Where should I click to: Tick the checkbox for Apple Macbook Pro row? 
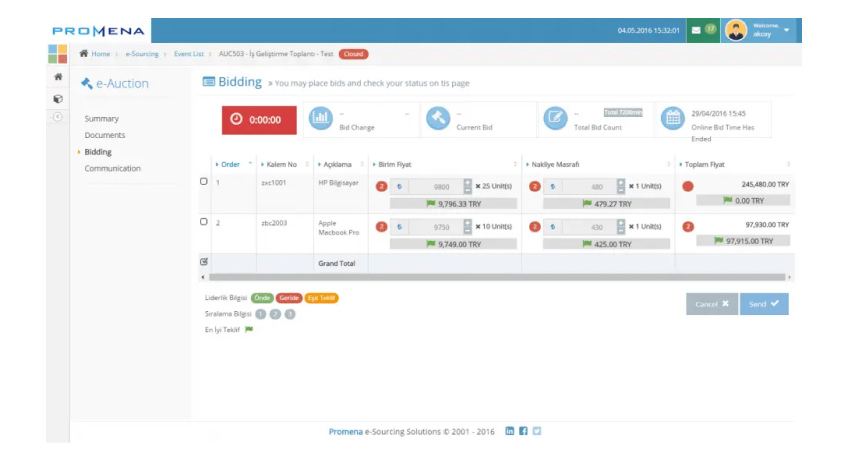pyautogui.click(x=204, y=222)
